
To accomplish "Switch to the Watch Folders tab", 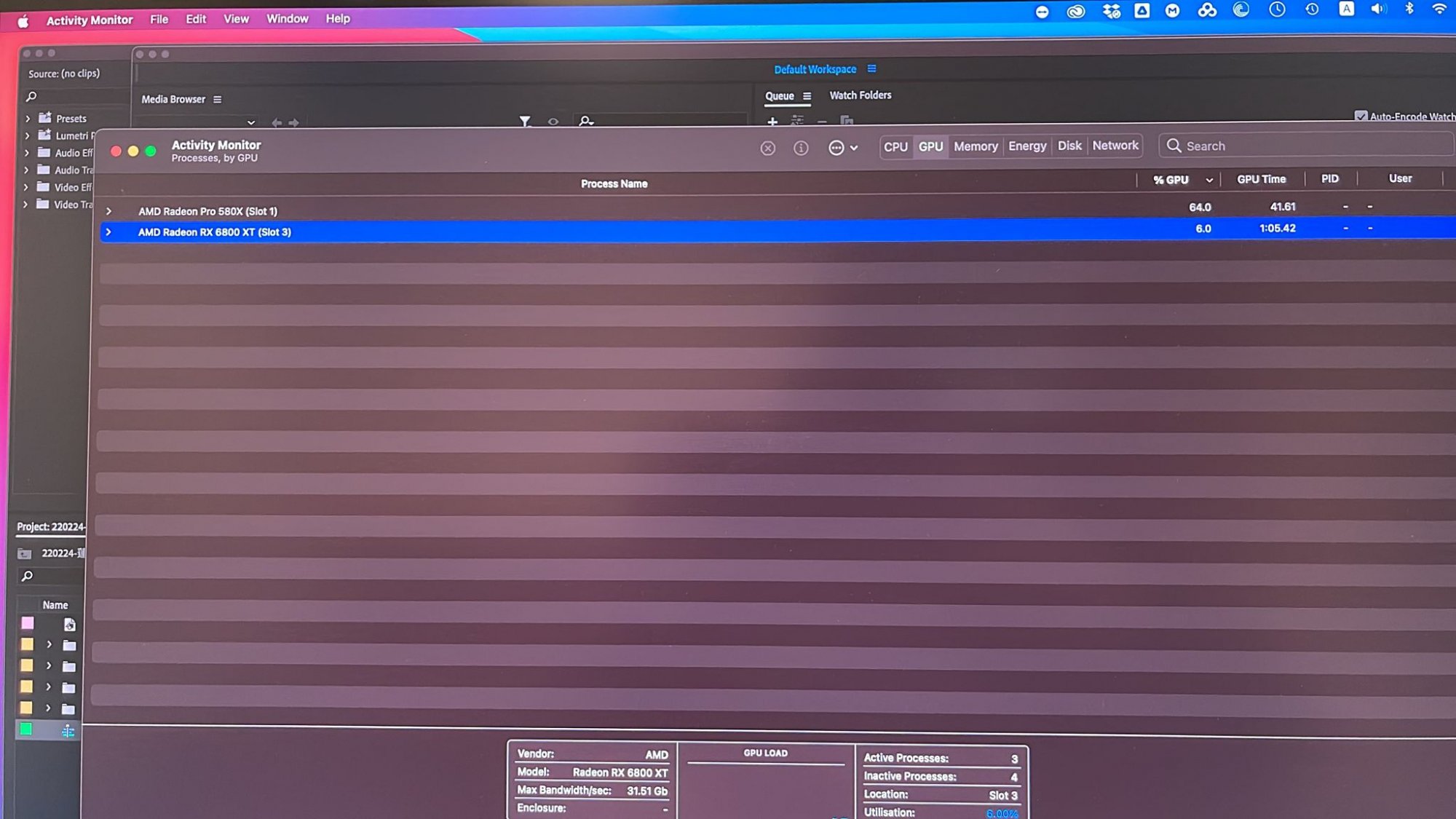I will (860, 95).
